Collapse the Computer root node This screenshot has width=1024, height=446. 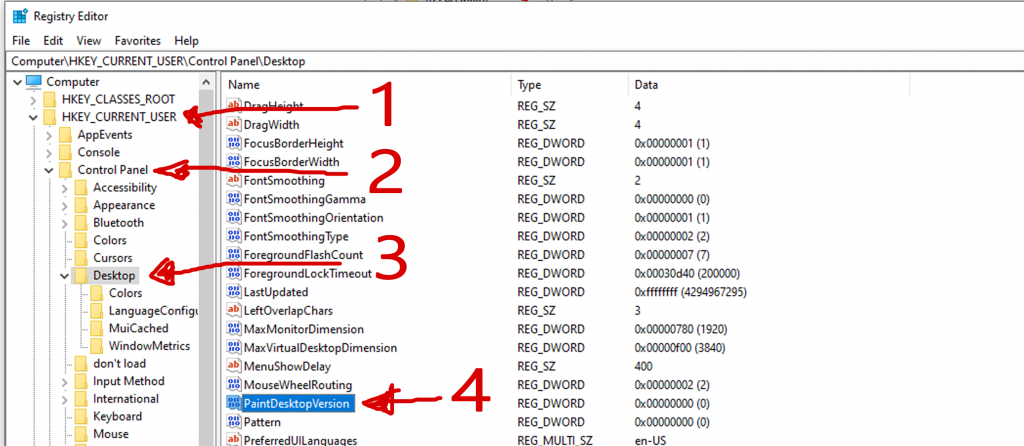[x=17, y=82]
